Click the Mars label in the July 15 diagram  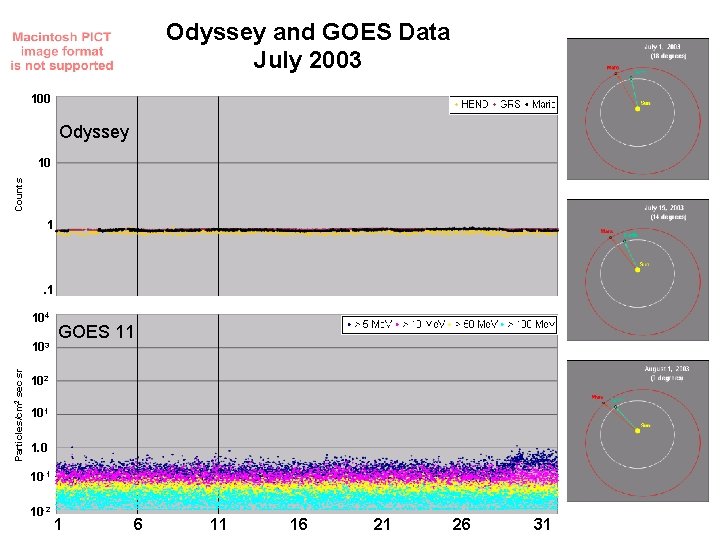point(607,231)
